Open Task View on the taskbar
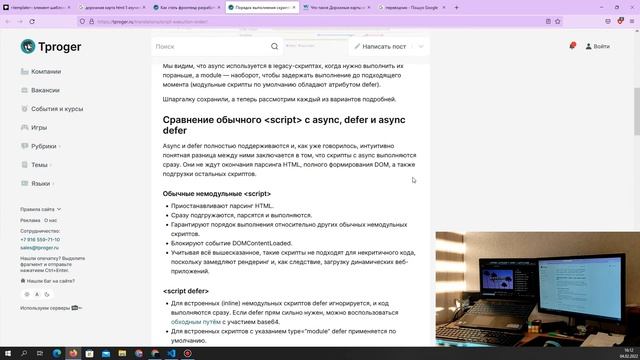The image size is (640, 360). pos(40,353)
